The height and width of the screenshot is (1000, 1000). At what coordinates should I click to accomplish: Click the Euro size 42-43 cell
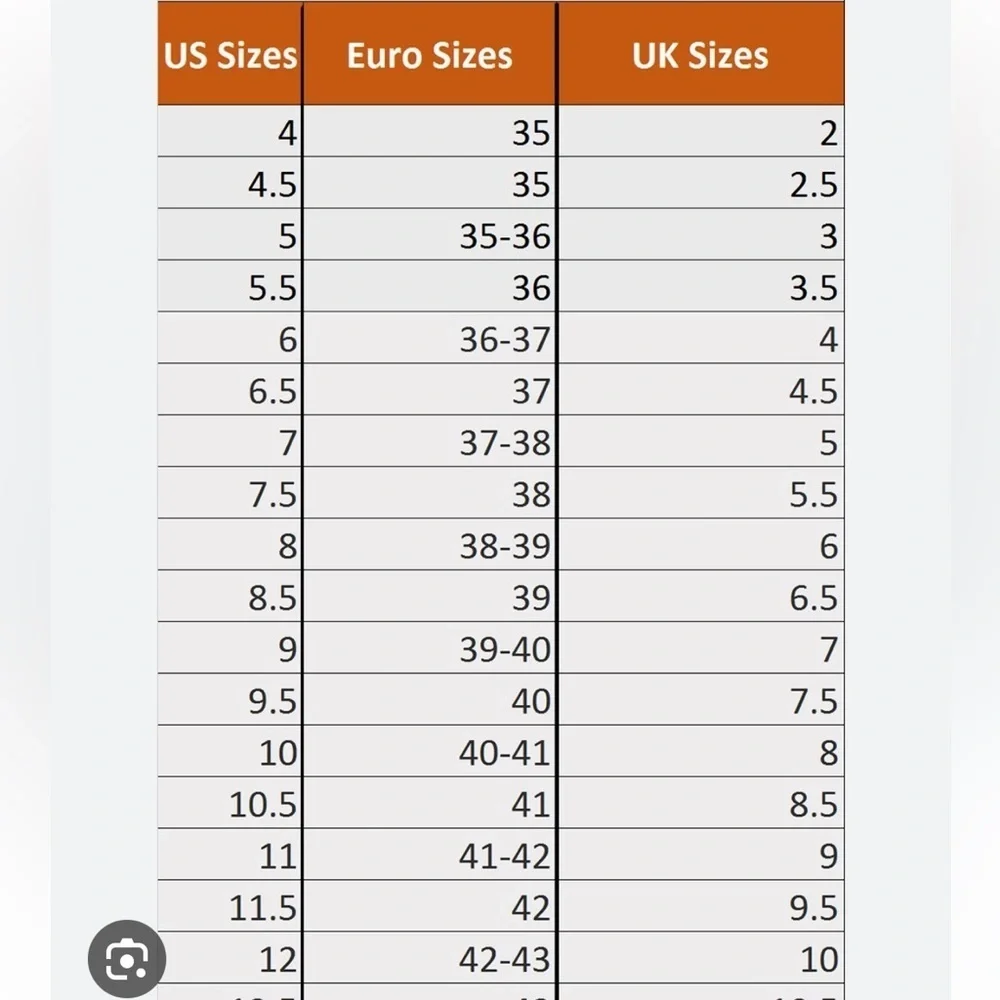click(430, 958)
